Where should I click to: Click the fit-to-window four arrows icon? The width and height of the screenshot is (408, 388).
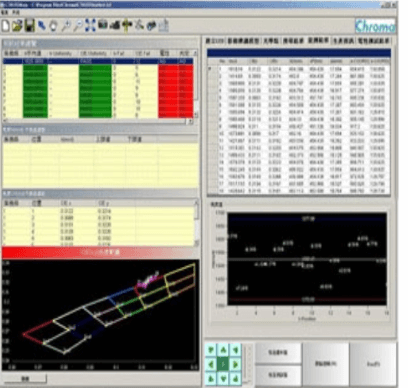pos(90,25)
